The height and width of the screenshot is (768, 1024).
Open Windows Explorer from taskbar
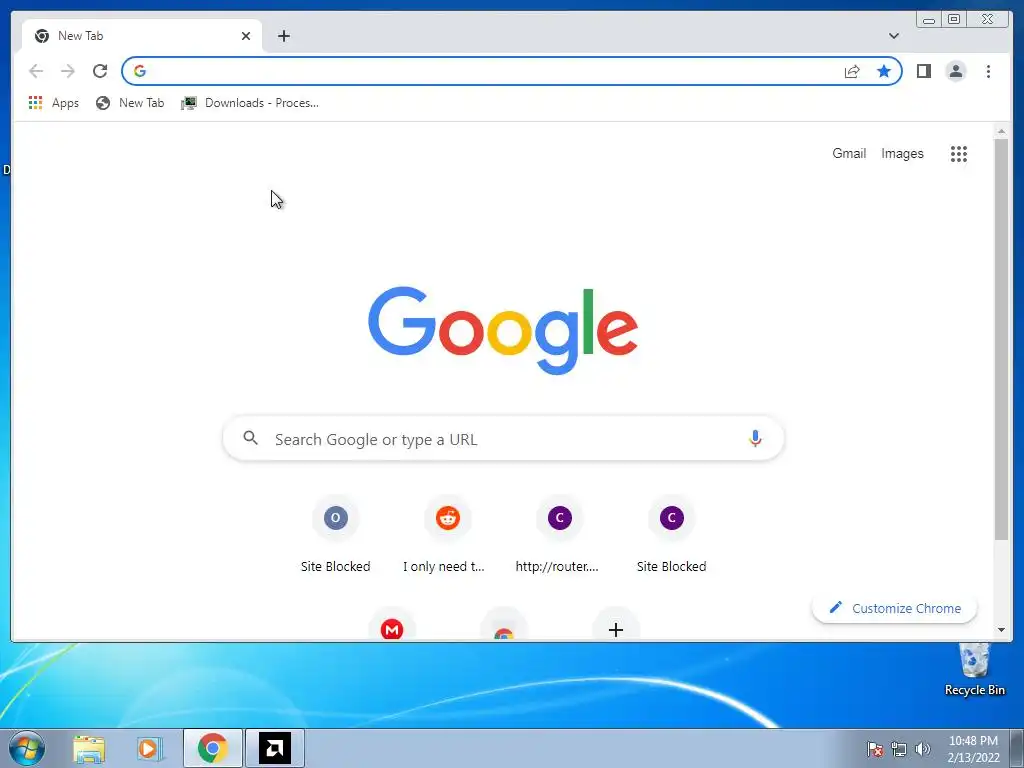[89, 748]
